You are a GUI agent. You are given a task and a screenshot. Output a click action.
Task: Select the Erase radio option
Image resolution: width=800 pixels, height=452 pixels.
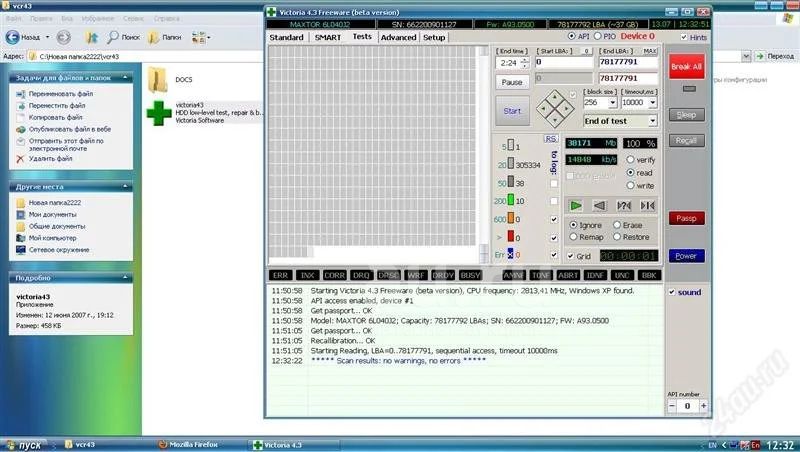(617, 225)
